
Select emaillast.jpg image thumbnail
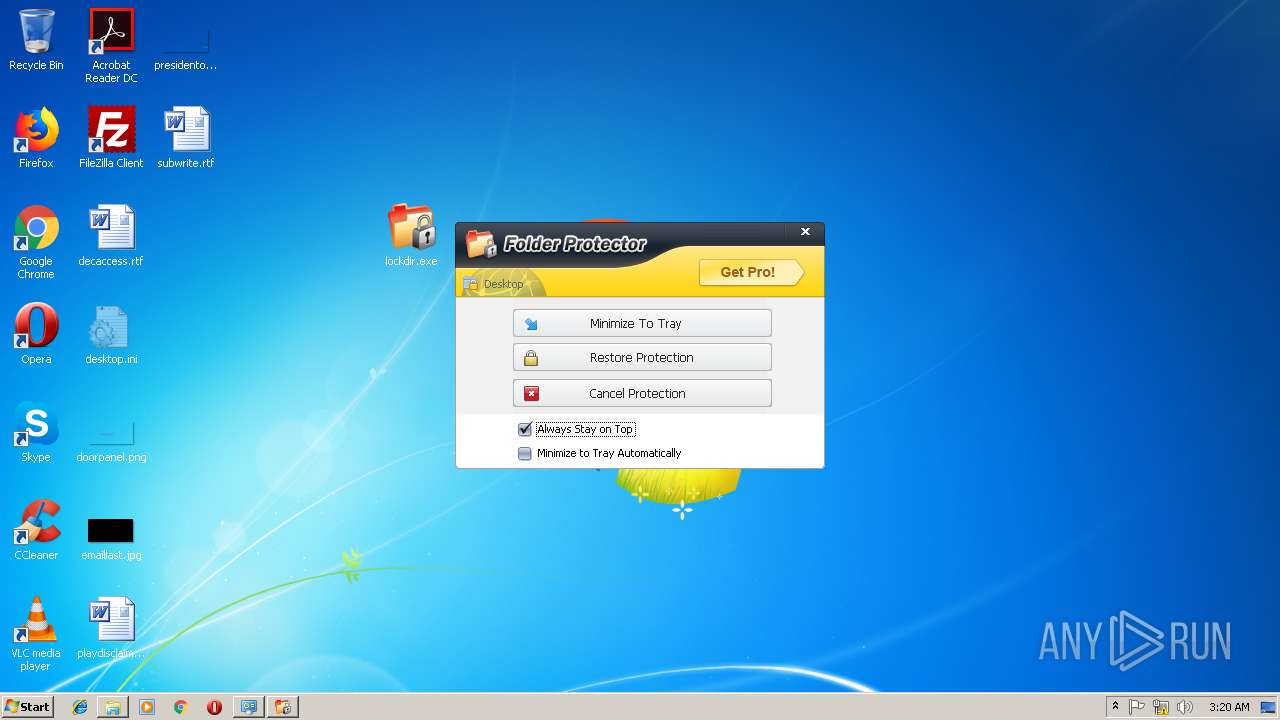tap(111, 530)
